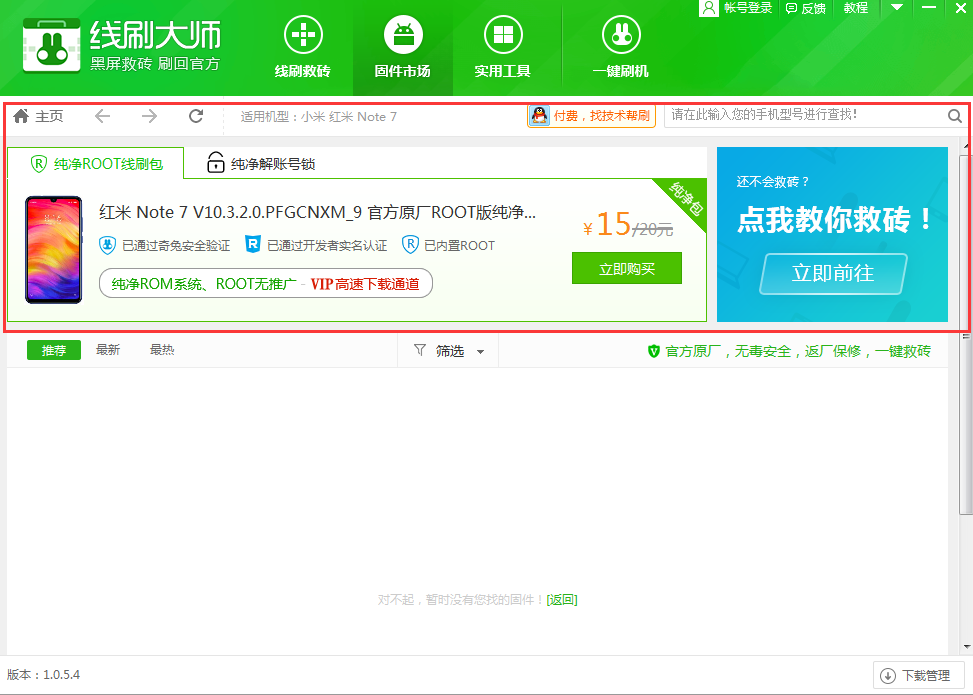Click the search magnifier icon
Screen dimensions: 973x695
[x=954, y=116]
